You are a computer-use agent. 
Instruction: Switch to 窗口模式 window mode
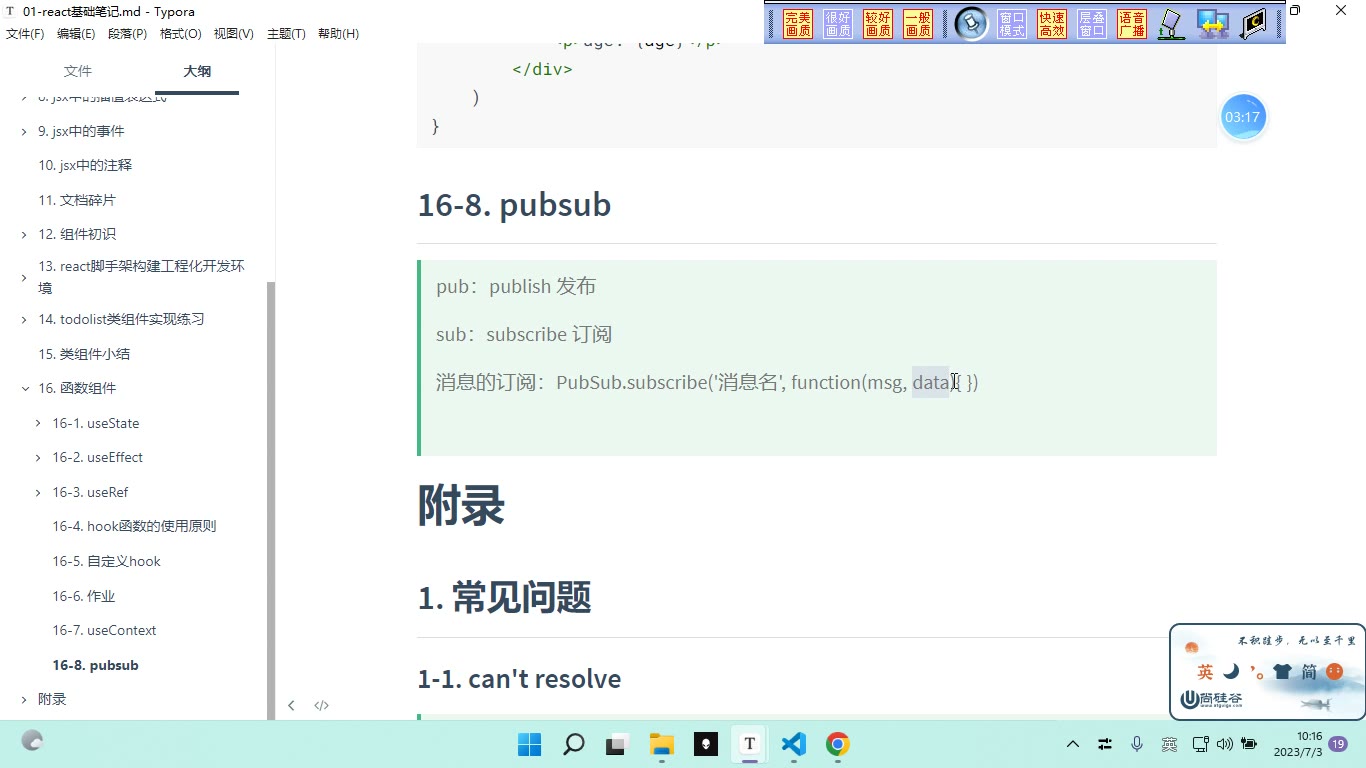tap(1012, 24)
